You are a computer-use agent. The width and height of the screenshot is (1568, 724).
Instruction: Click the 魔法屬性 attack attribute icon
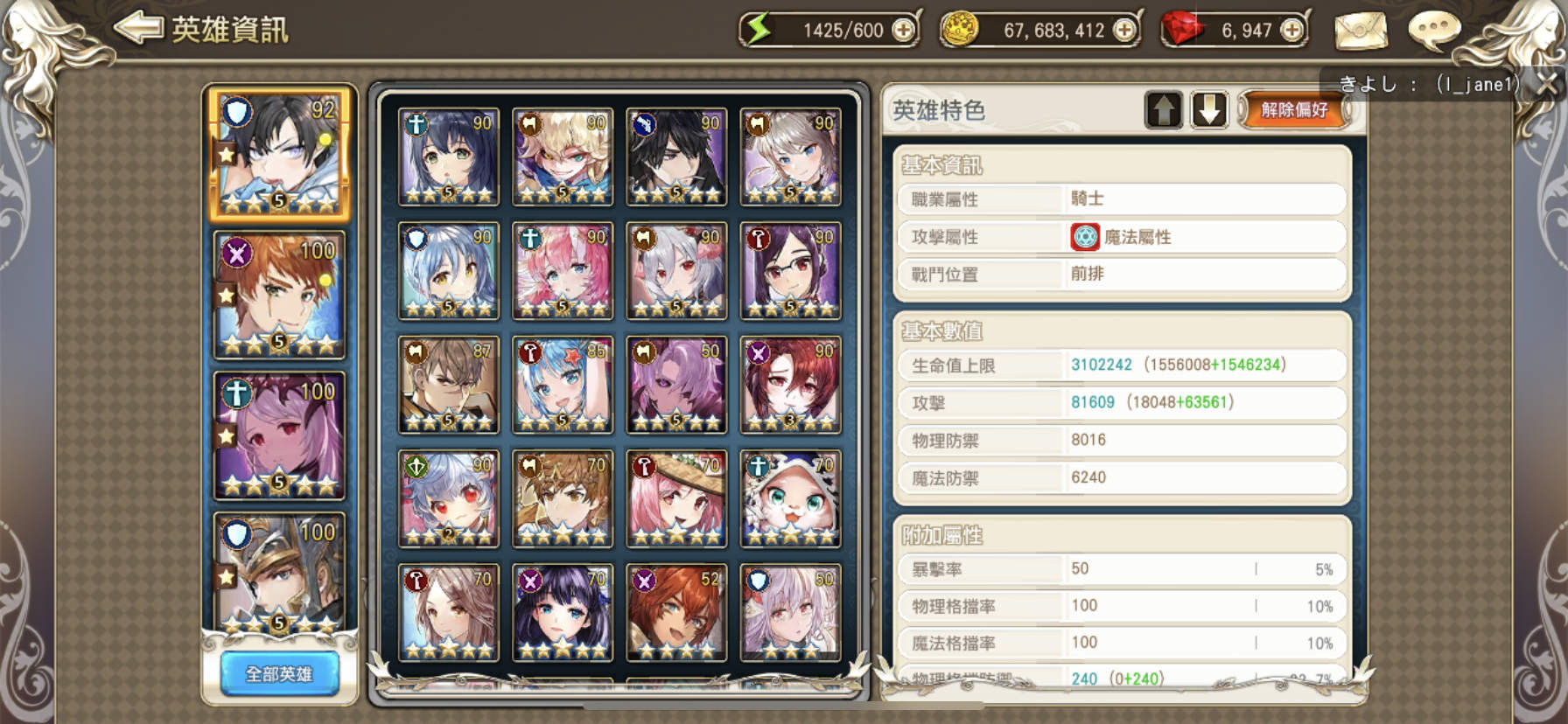tap(1085, 237)
